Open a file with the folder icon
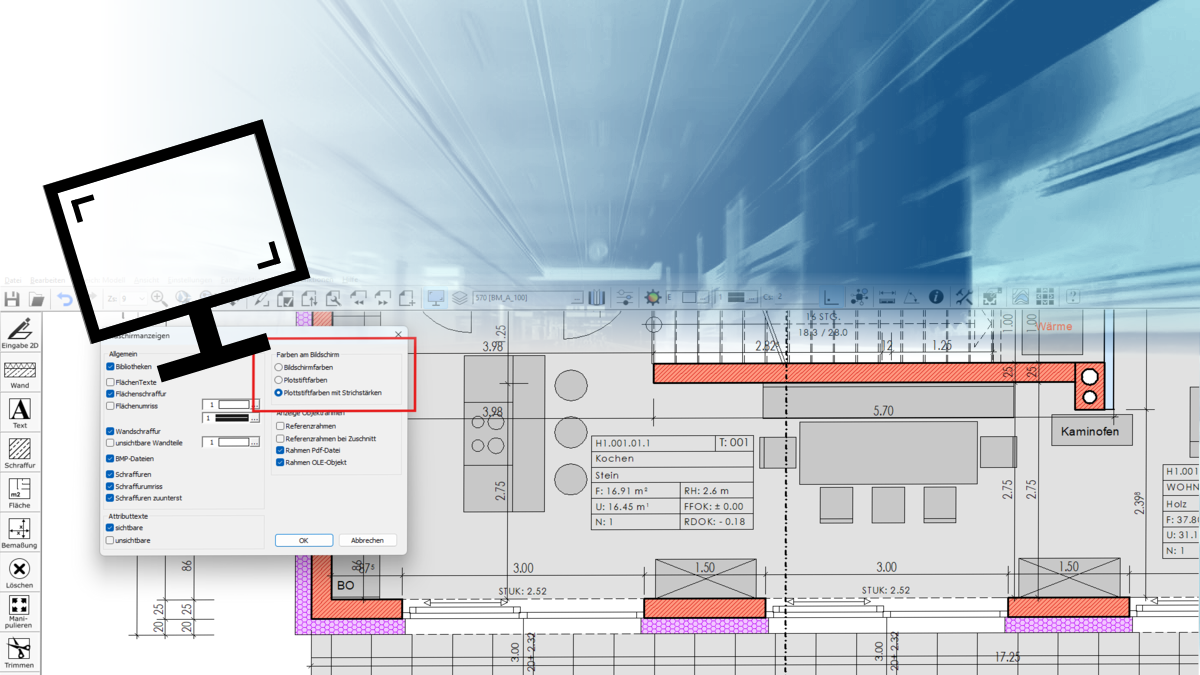The height and width of the screenshot is (675, 1200). click(37, 298)
